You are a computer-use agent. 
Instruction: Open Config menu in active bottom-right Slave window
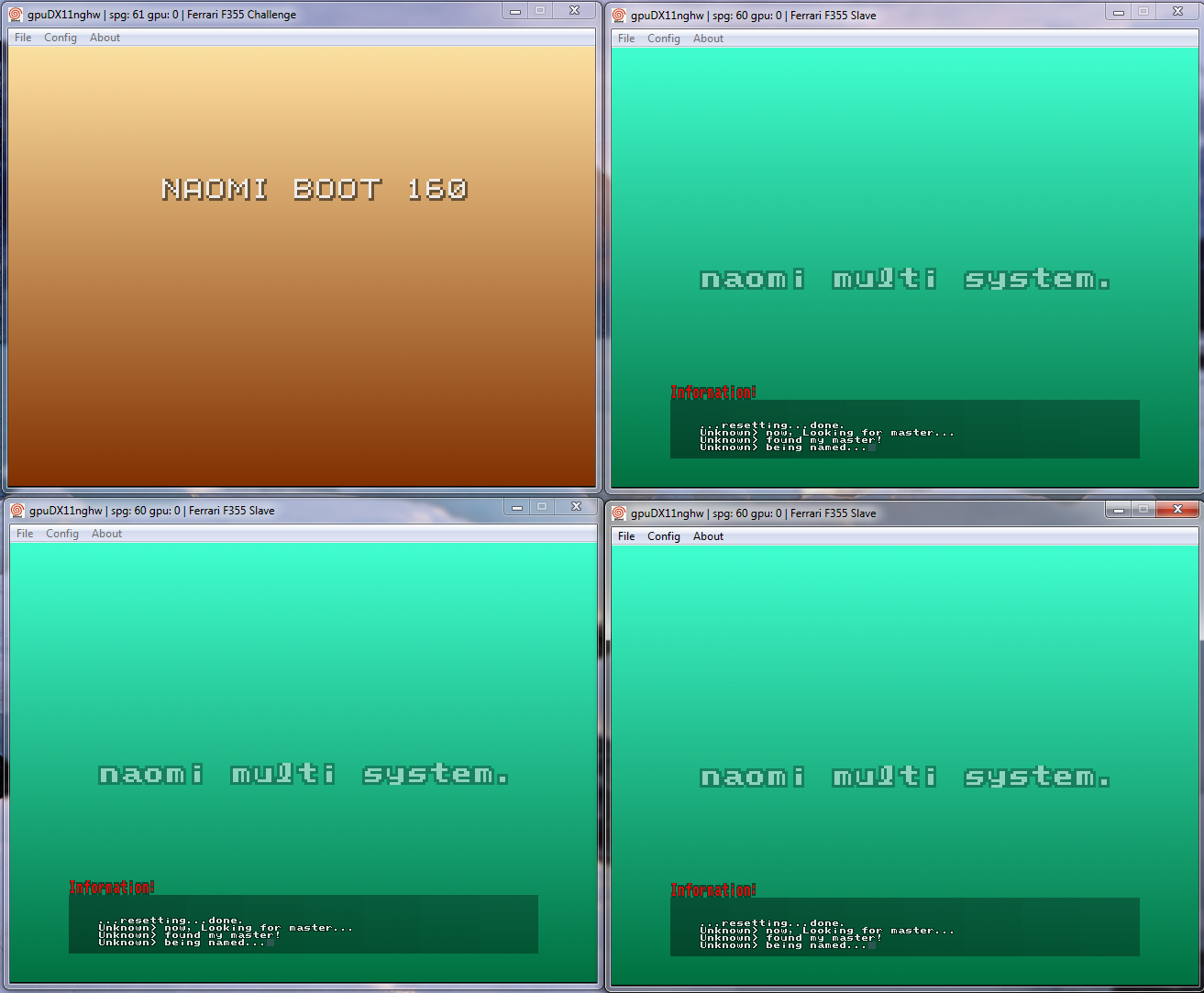pyautogui.click(x=664, y=536)
